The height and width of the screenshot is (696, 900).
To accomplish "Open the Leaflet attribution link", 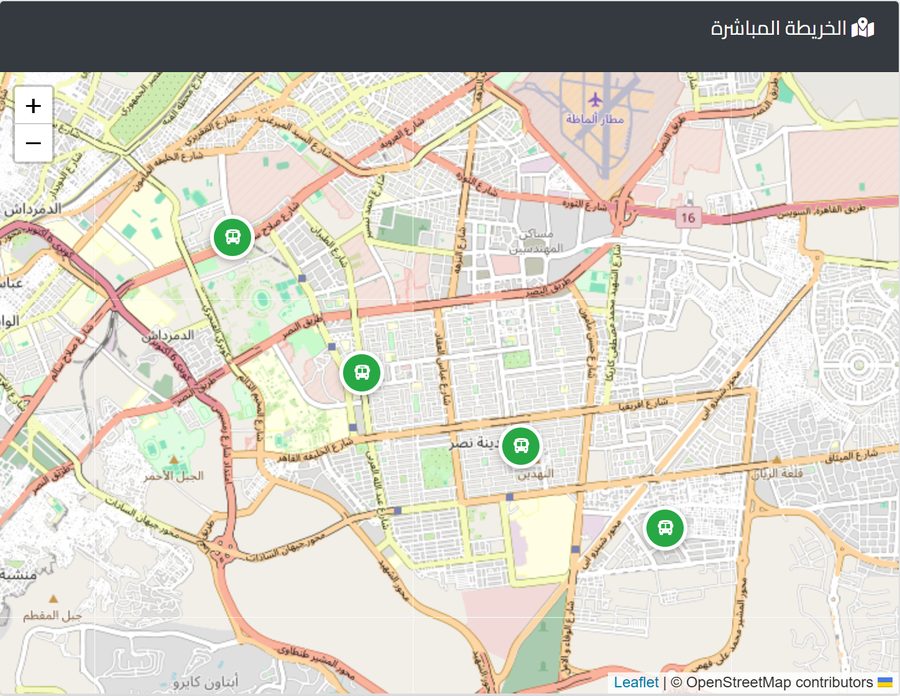I will click(x=636, y=682).
